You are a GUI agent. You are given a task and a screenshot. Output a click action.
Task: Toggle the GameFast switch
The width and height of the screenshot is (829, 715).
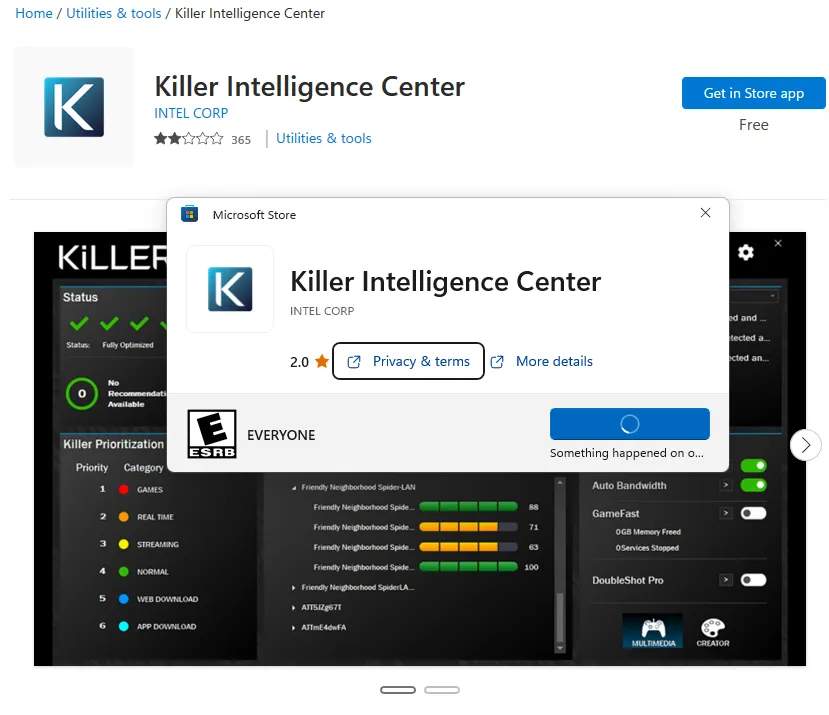point(753,513)
